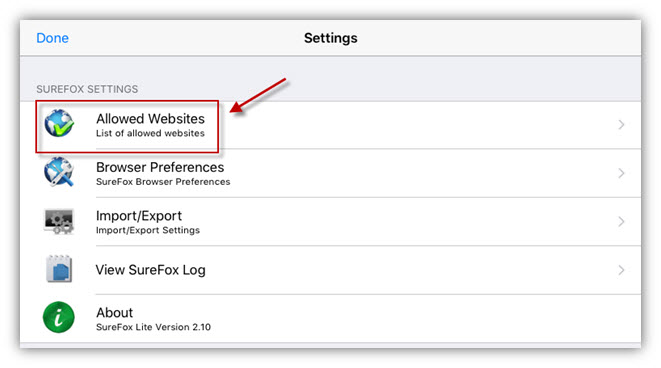The width and height of the screenshot is (661, 368).
Task: Expand Browser Preferences row chevron
Action: click(621, 173)
